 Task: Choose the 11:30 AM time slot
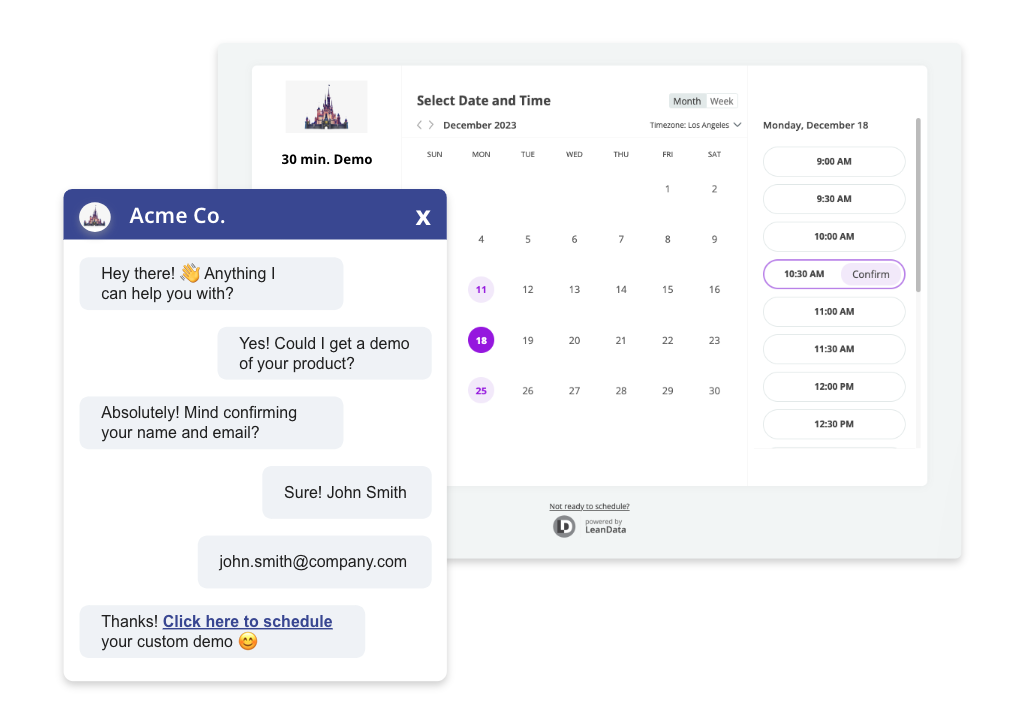(833, 349)
